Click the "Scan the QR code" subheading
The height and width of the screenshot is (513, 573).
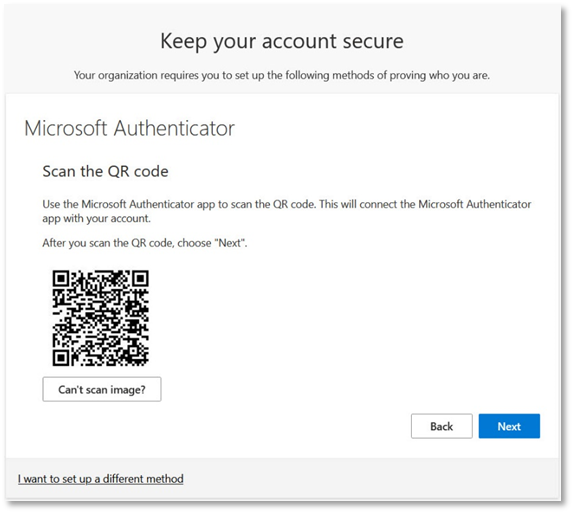click(105, 171)
